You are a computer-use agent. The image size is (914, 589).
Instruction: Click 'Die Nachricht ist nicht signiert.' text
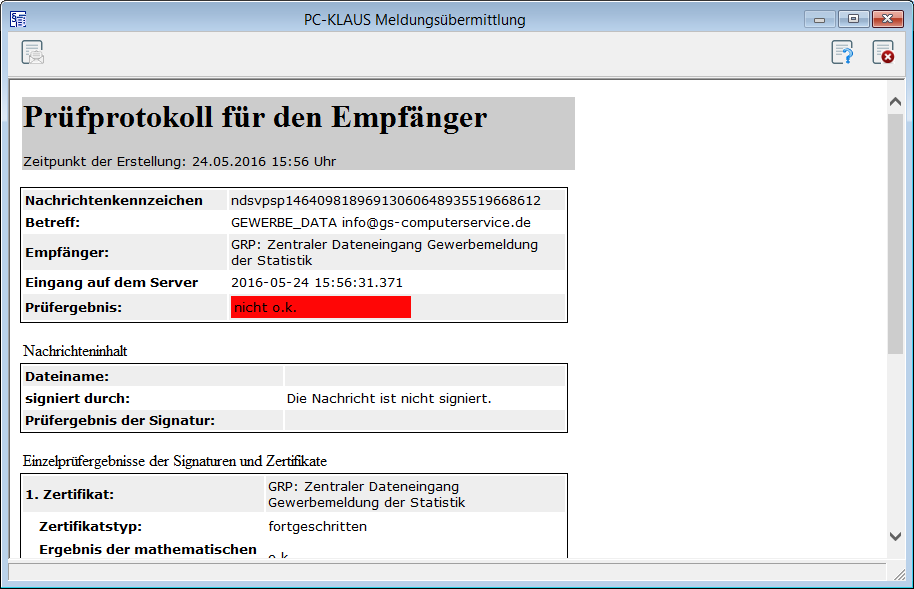[x=389, y=399]
